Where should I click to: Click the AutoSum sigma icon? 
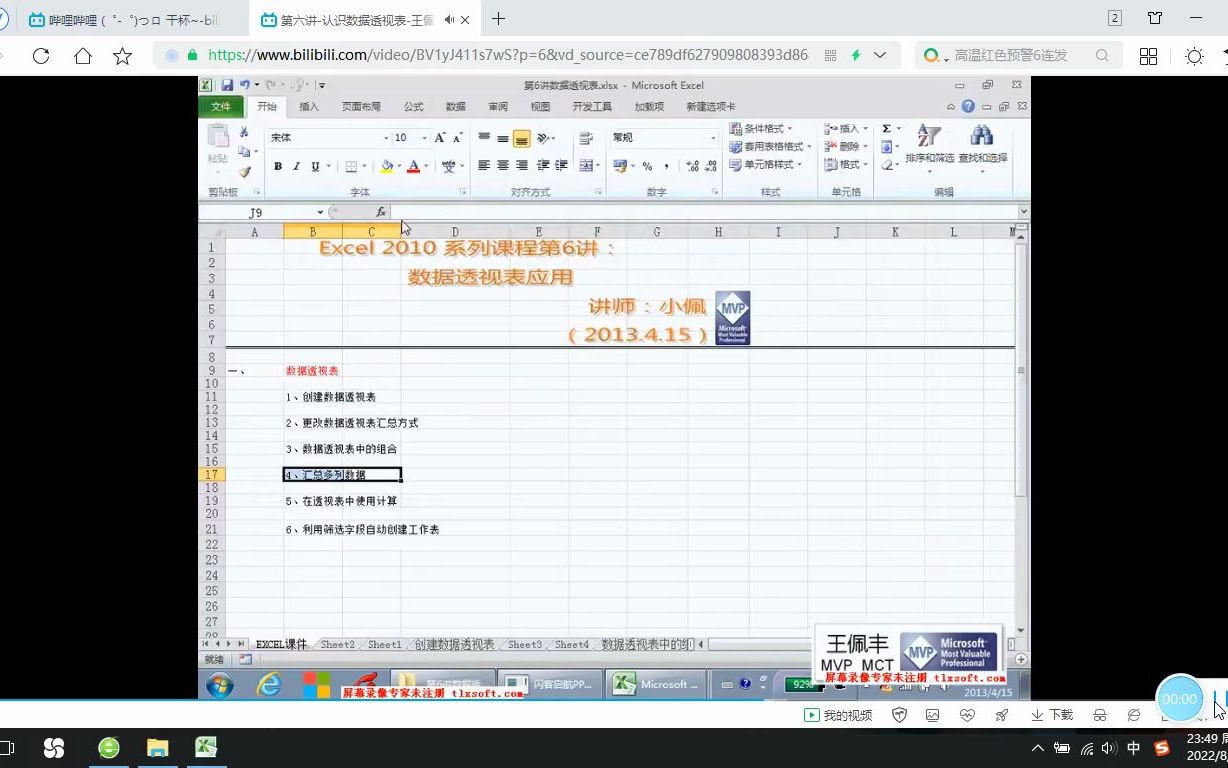point(886,128)
